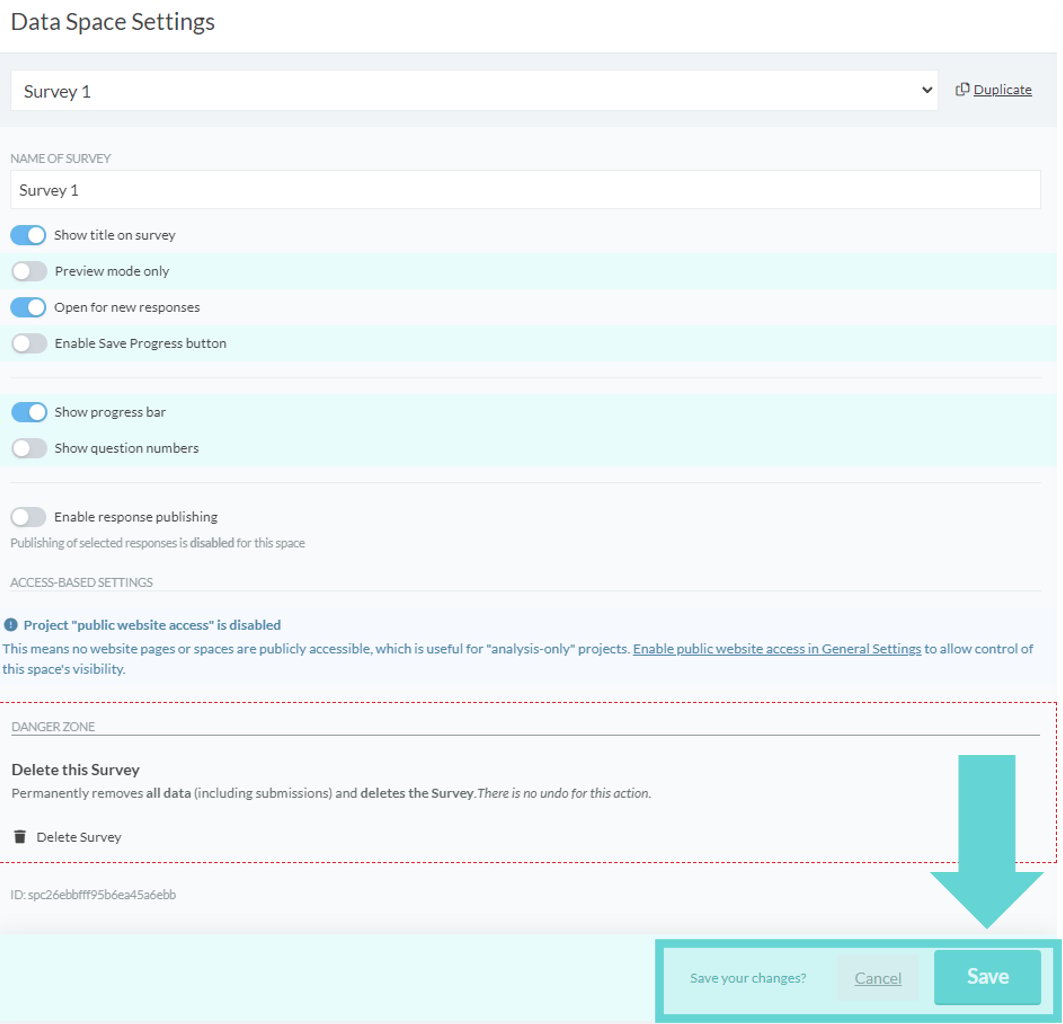Image resolution: width=1063 pixels, height=1024 pixels.
Task: Turn on Enable response publishing switch
Action: point(28,517)
